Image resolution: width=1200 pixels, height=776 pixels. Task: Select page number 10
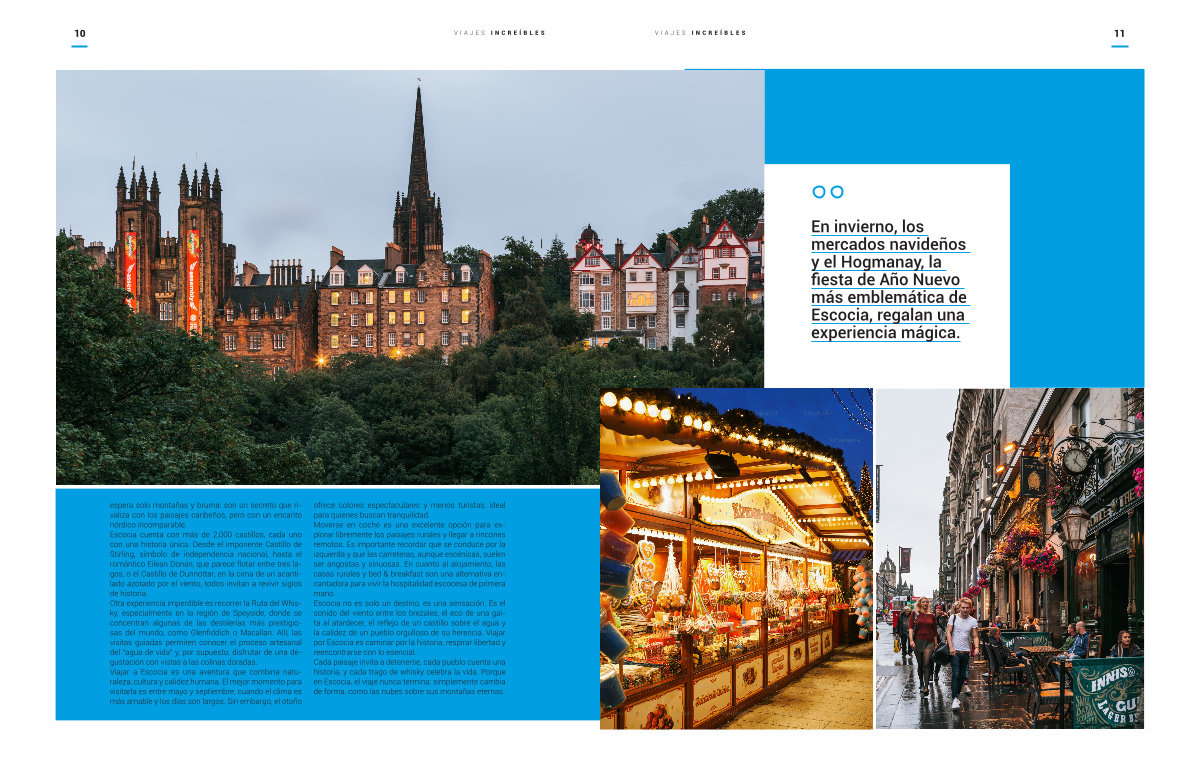80,34
